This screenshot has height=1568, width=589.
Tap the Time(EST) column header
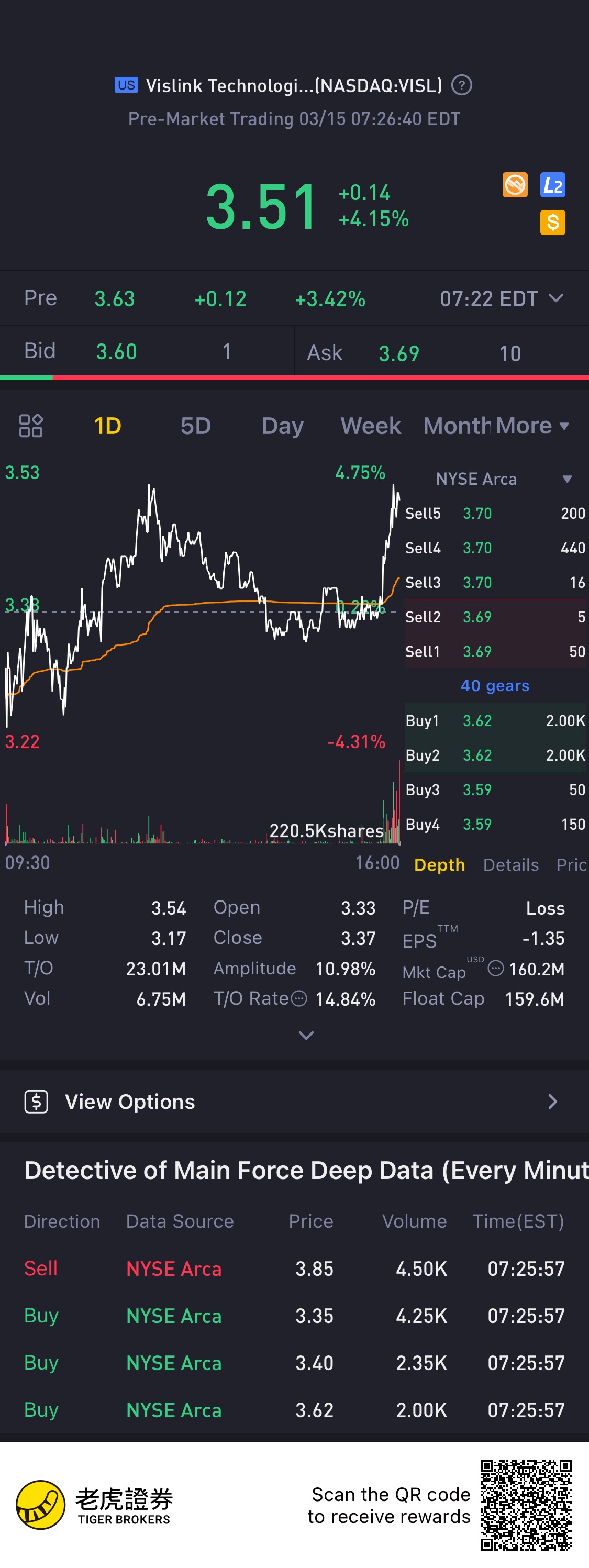pyautogui.click(x=518, y=1221)
